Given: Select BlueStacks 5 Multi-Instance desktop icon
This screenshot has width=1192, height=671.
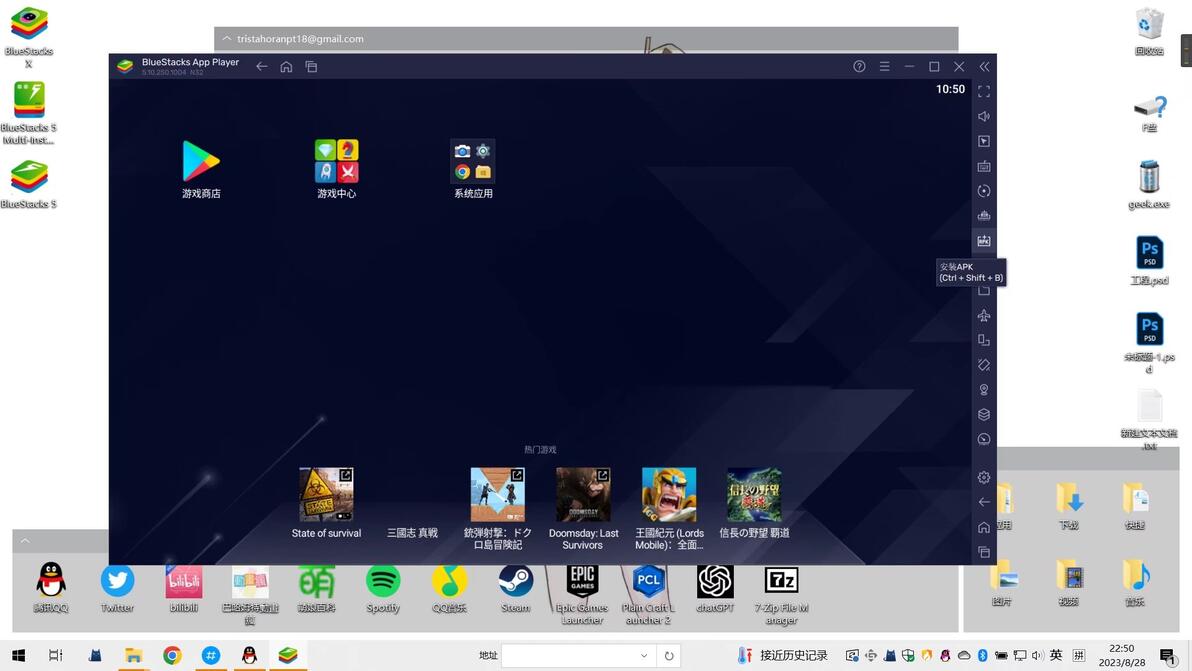Looking at the screenshot, I should (29, 112).
